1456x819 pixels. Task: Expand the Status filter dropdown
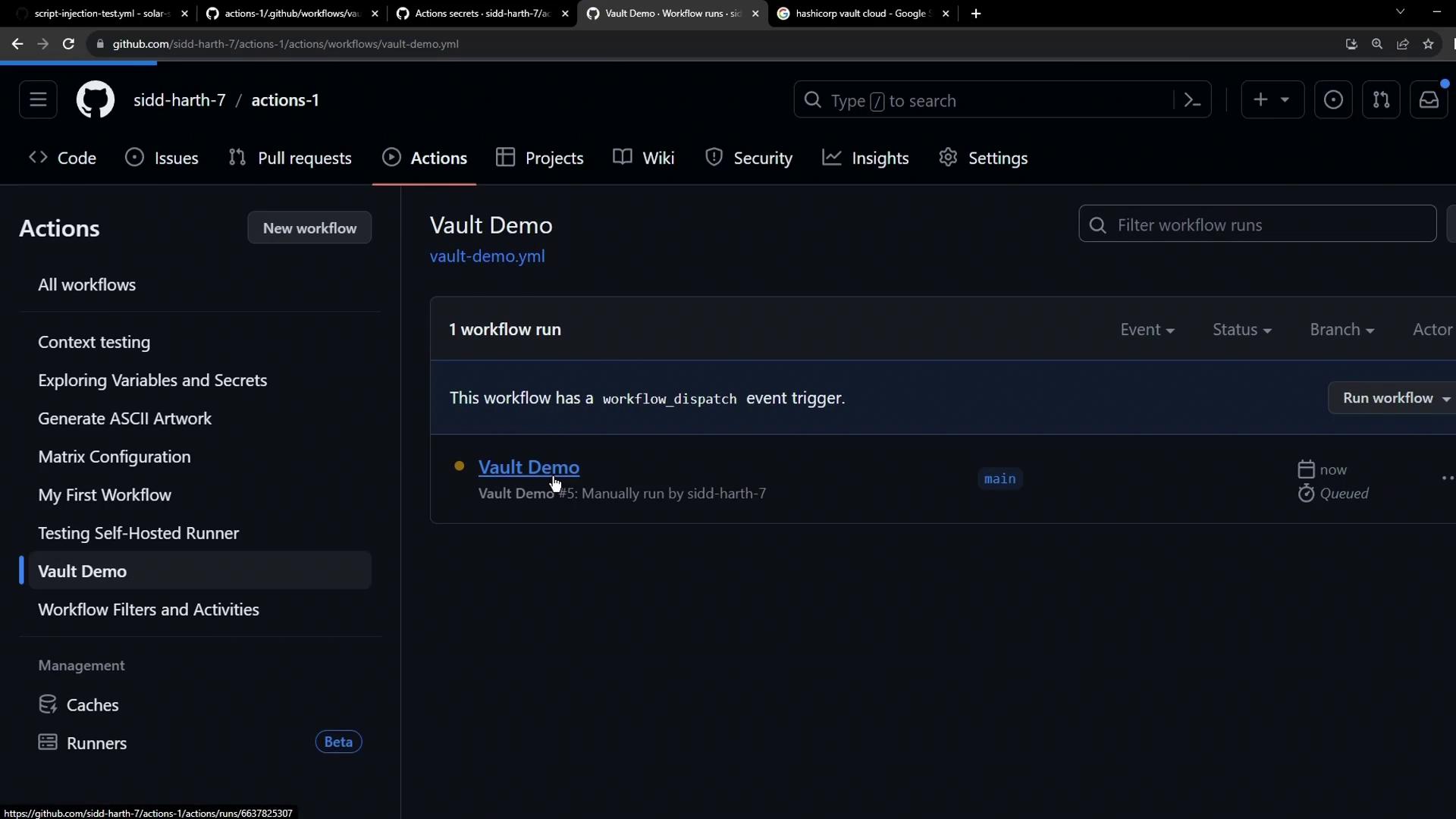(1241, 329)
